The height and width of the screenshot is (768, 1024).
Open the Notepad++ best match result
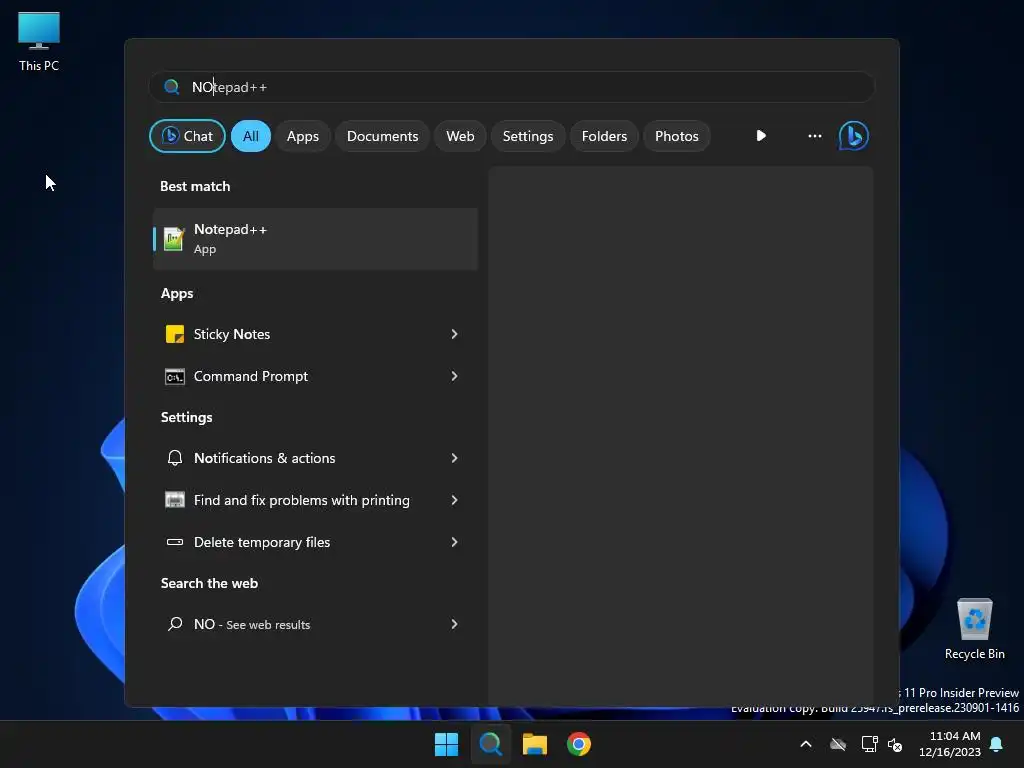(315, 239)
